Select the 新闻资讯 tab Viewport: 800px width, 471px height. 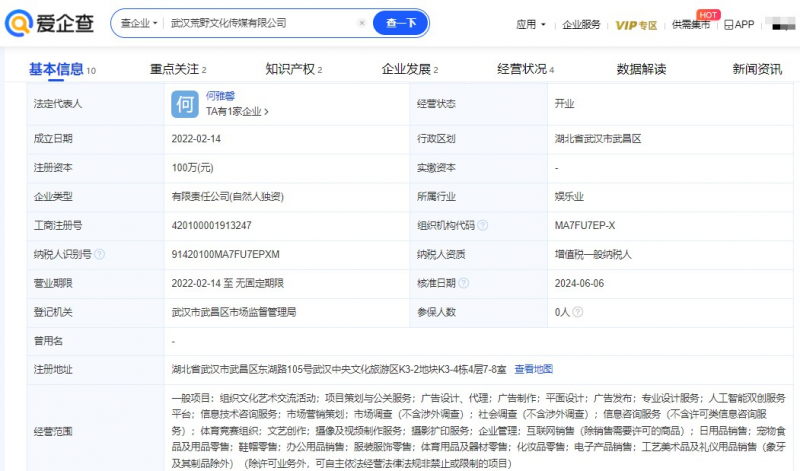click(x=756, y=69)
